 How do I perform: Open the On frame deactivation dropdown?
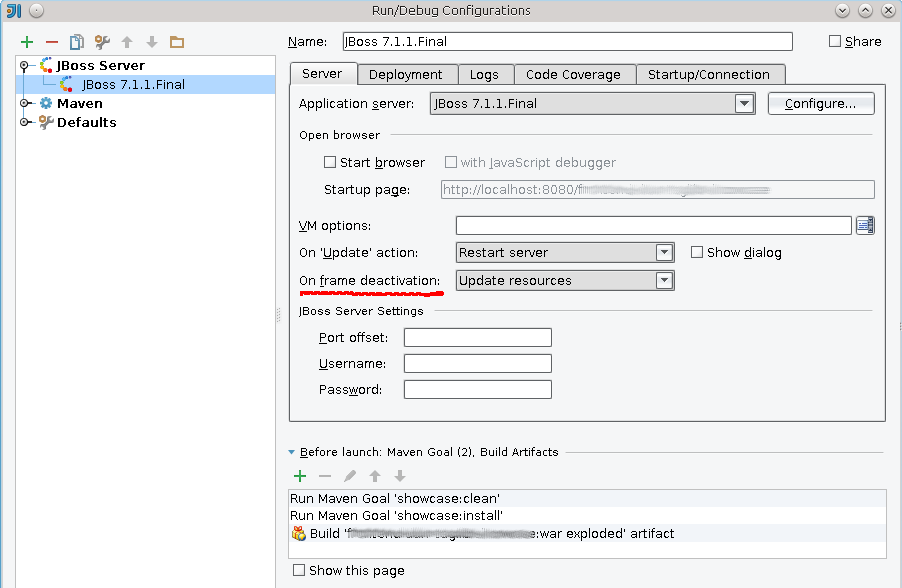[x=664, y=280]
